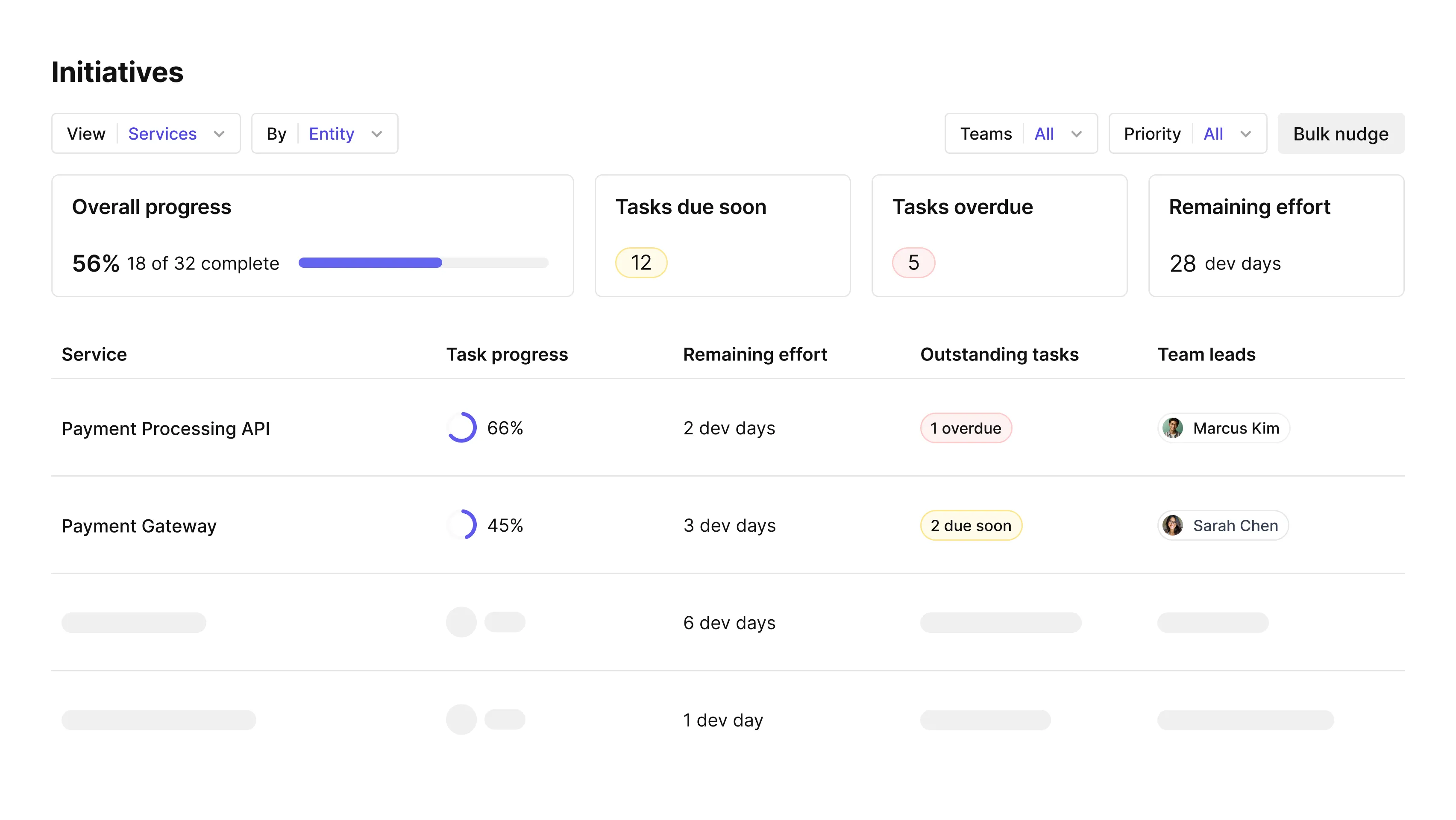Click the 56% overall progress figure

point(96,264)
